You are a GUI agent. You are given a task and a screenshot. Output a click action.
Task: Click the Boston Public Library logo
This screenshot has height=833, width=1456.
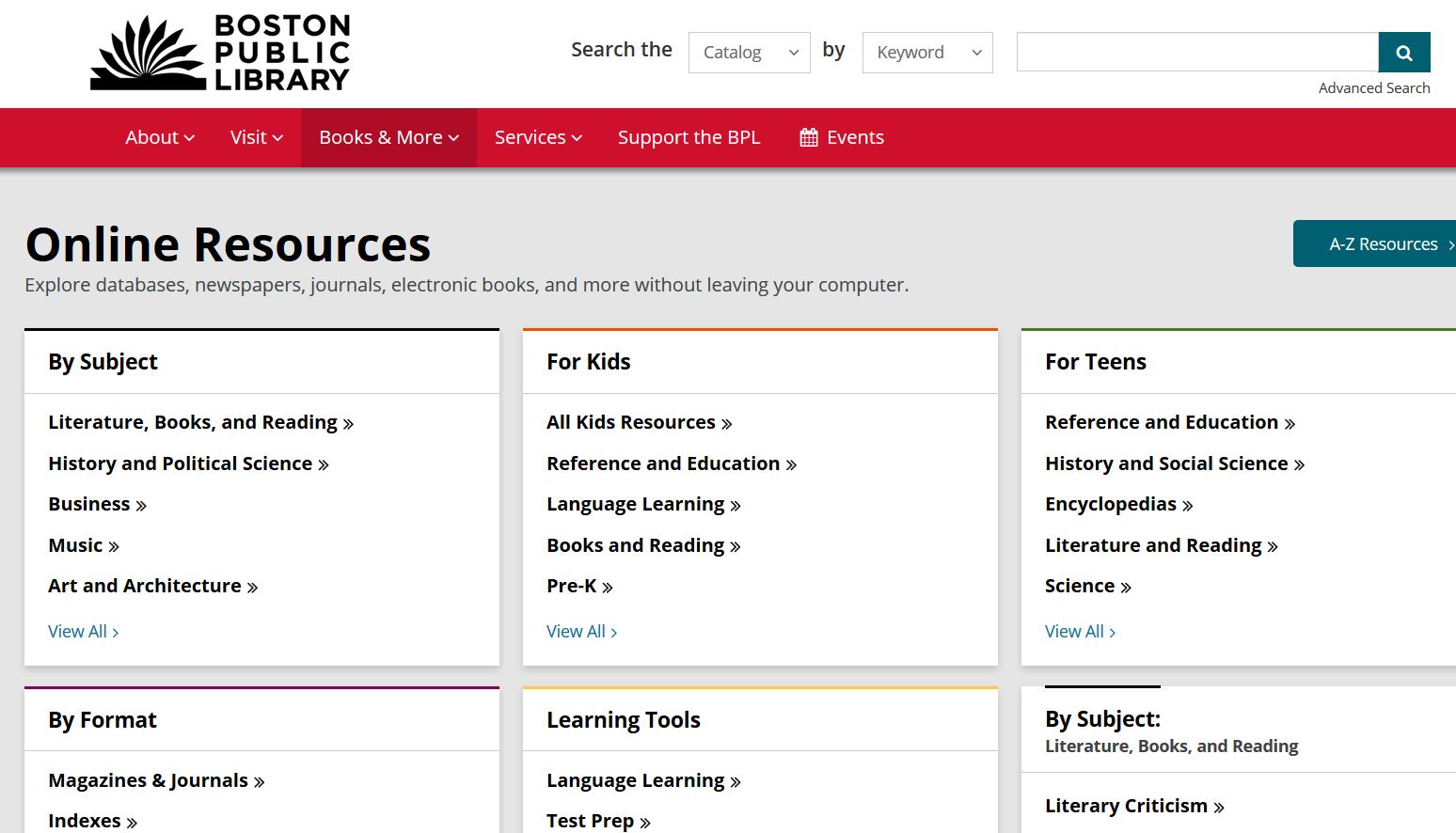[x=218, y=52]
